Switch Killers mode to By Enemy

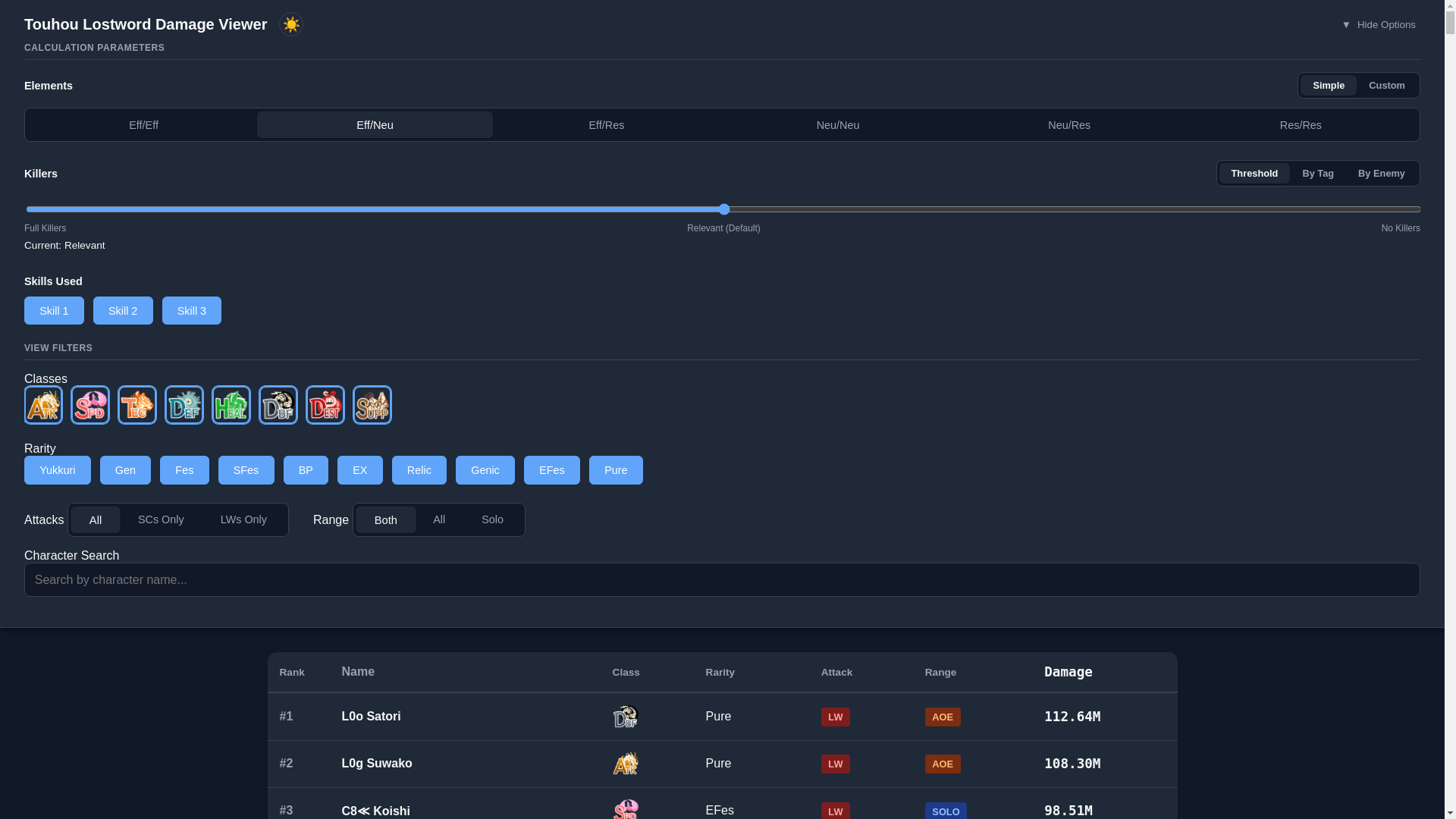(1382, 174)
